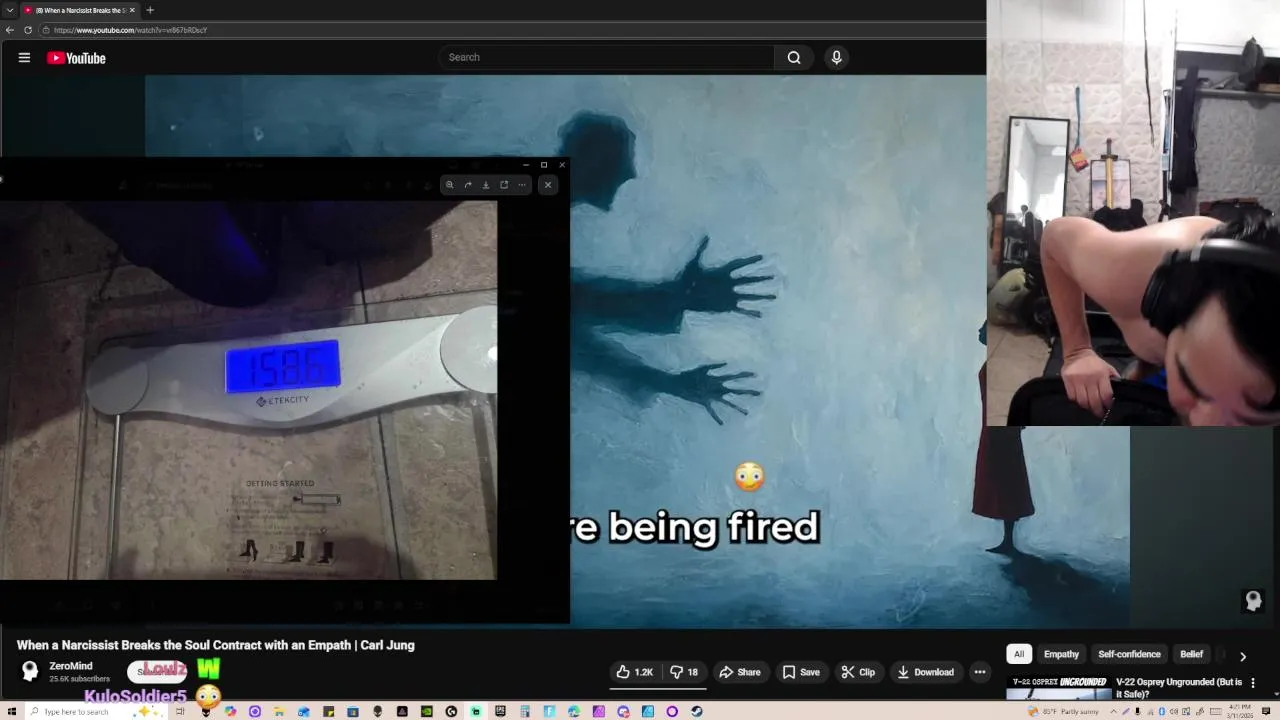Click the YouTube URL address bar
Viewport: 1280px width, 720px height.
tap(510, 30)
